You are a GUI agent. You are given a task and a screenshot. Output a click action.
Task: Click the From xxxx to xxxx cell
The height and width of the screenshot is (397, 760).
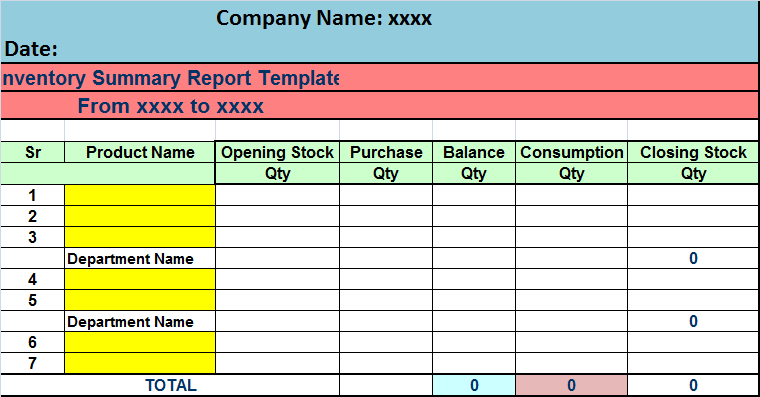click(x=171, y=106)
